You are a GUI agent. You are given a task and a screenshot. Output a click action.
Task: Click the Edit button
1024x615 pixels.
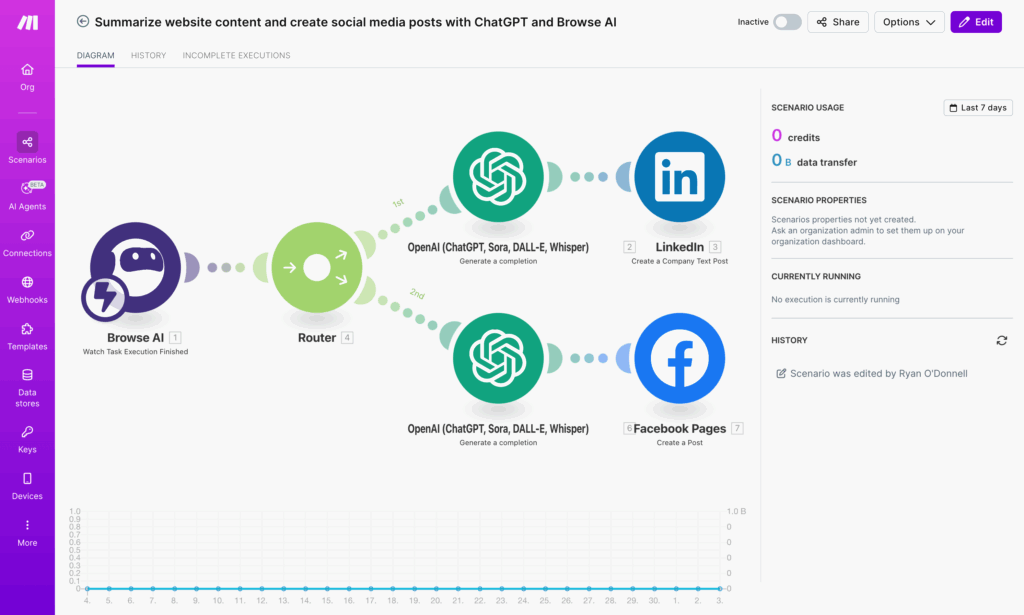pos(976,22)
